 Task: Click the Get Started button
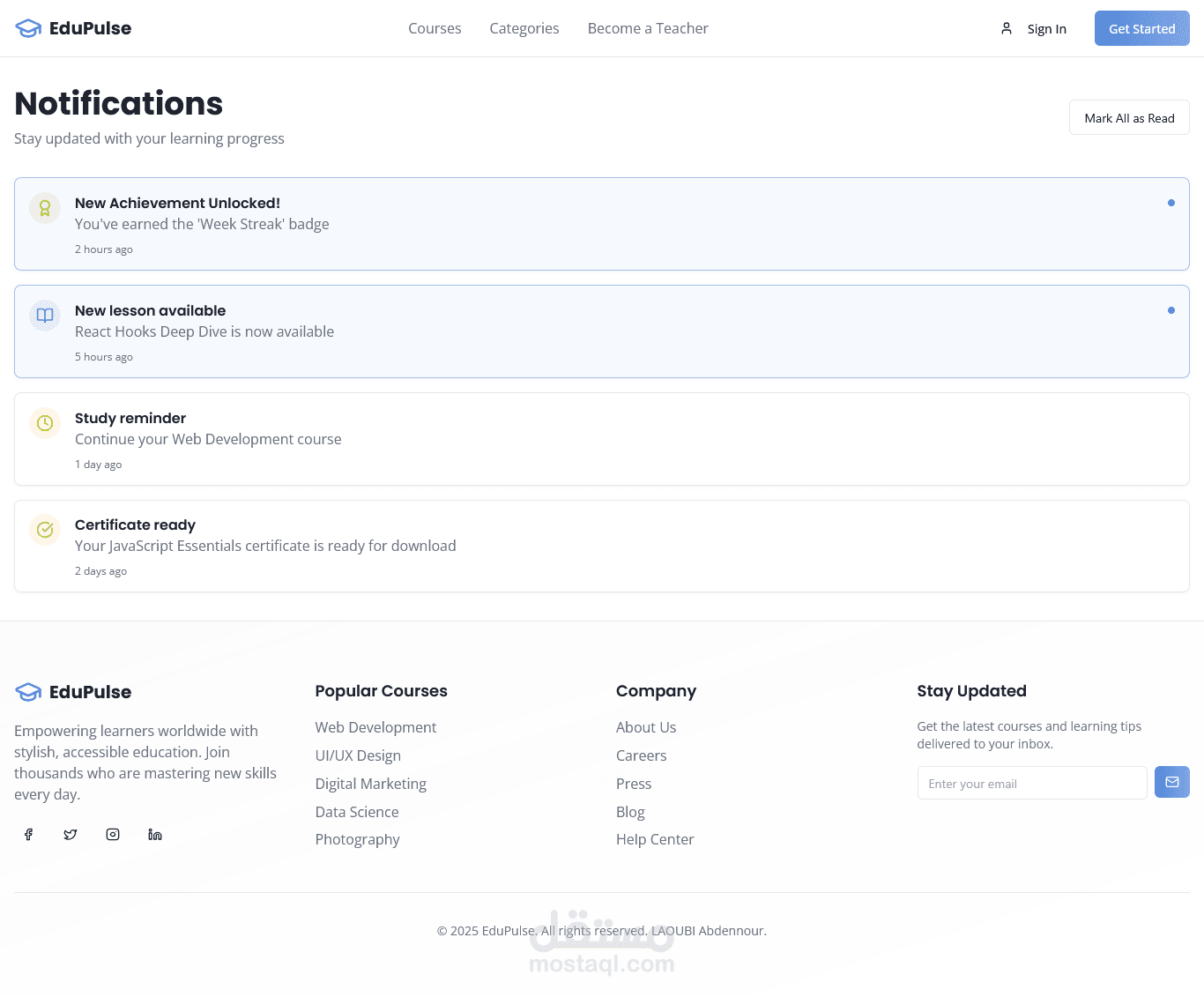point(1141,28)
